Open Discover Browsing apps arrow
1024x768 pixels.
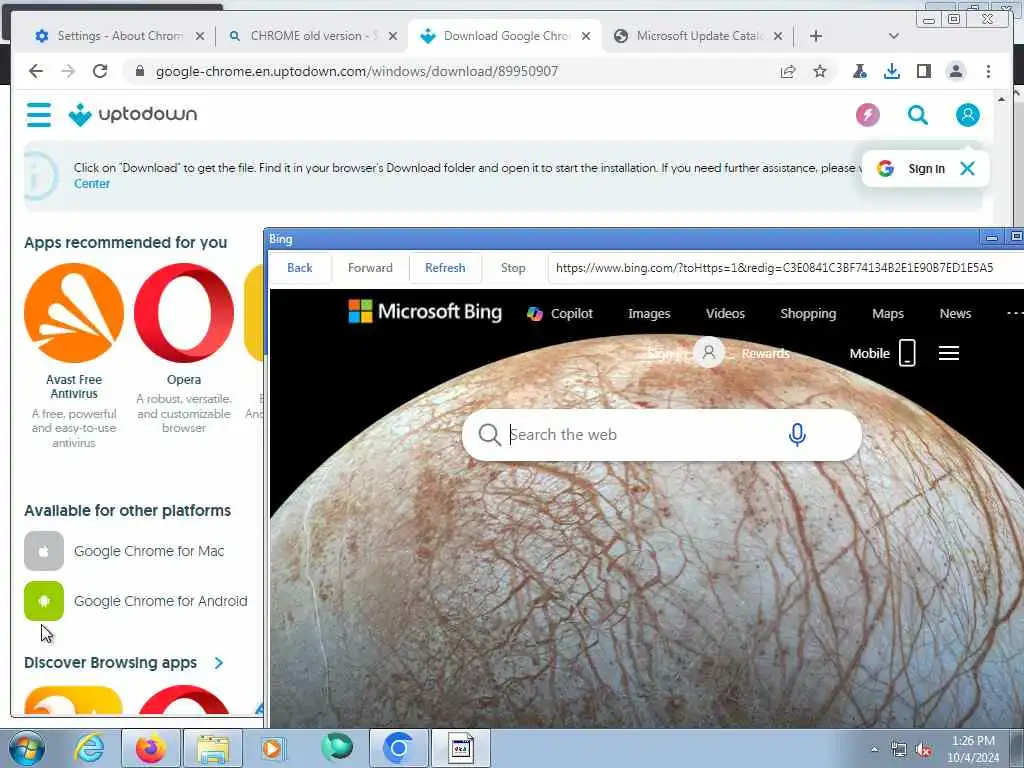tap(219, 663)
